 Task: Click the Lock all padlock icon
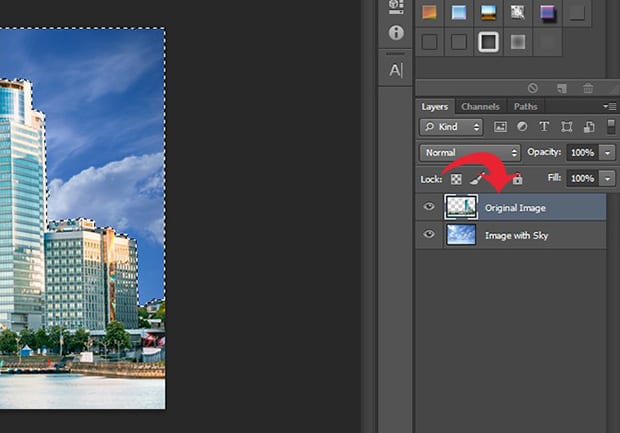click(x=517, y=179)
